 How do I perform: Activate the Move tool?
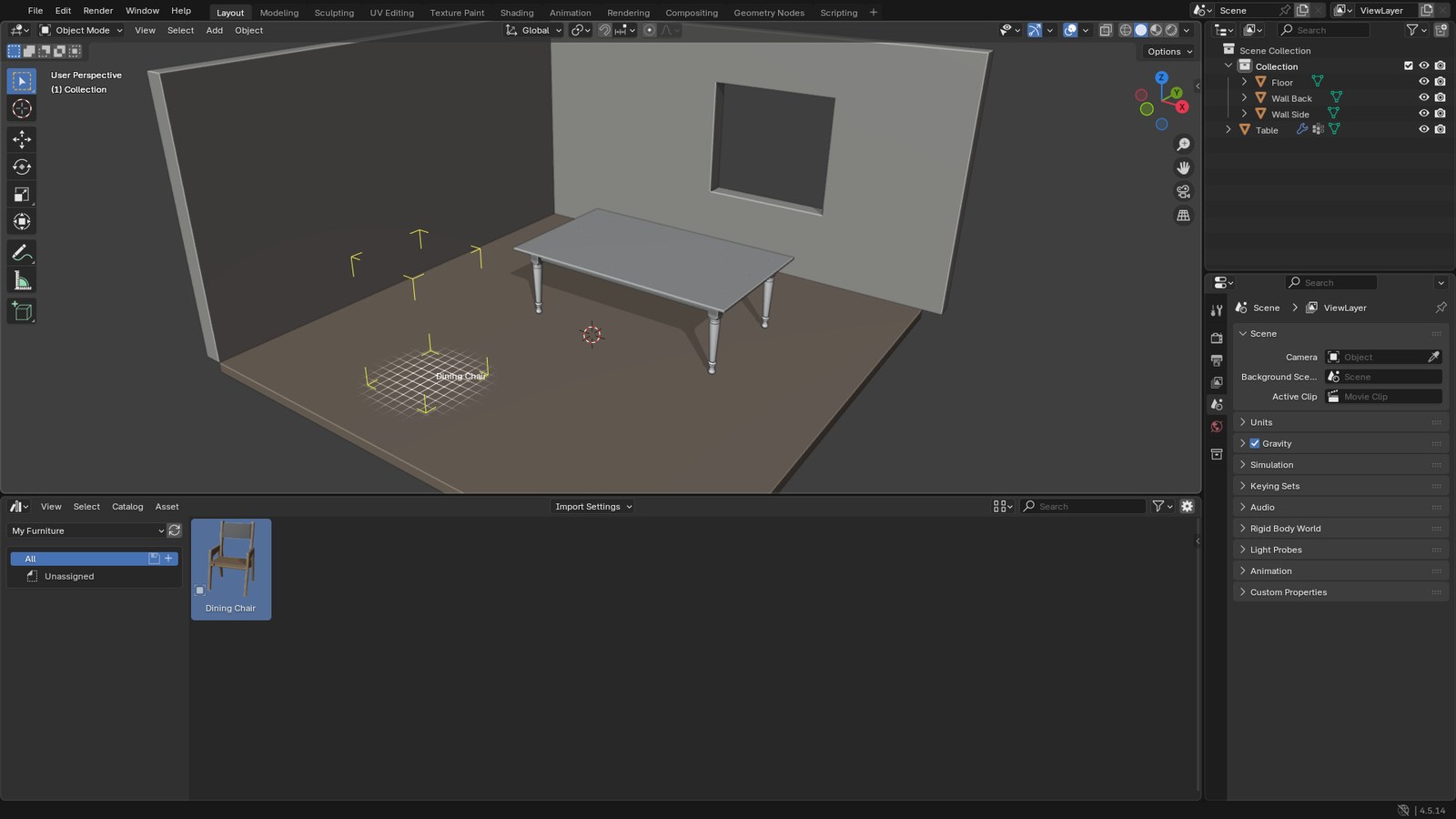click(22, 139)
